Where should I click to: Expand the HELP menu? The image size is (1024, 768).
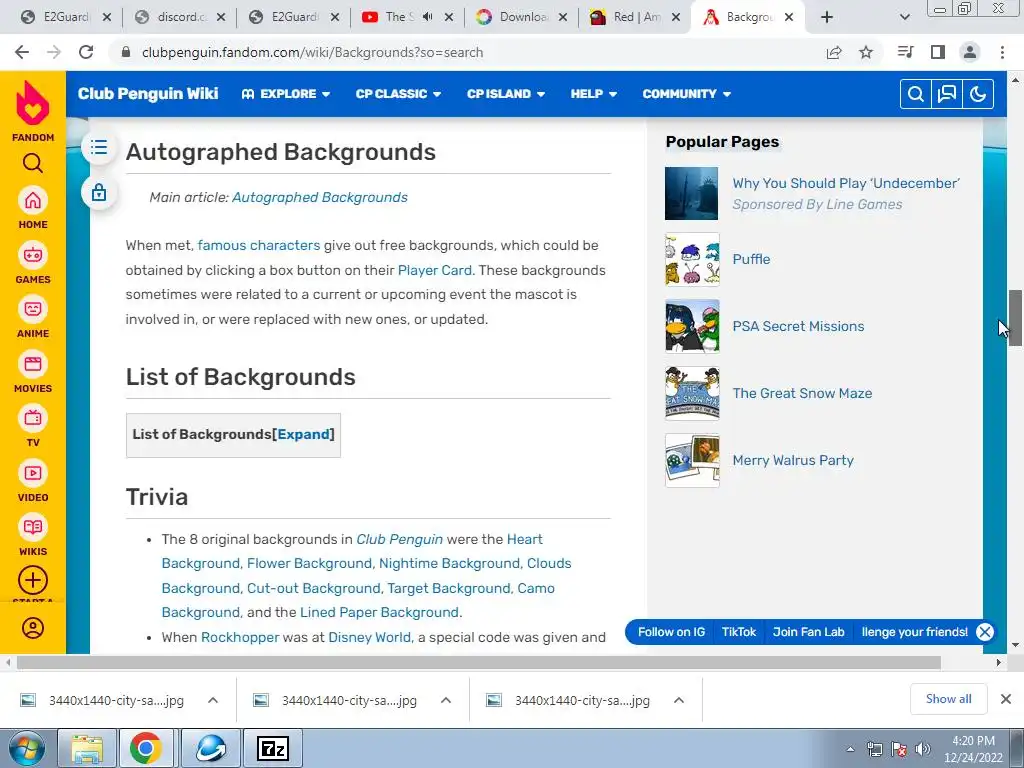coord(594,94)
